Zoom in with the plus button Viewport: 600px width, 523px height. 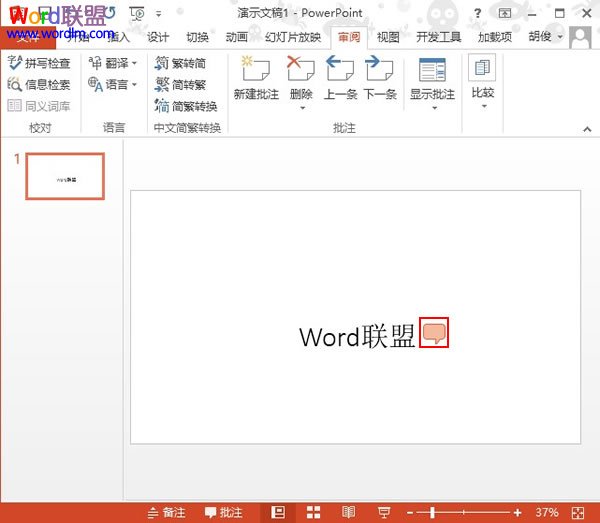[x=518, y=512]
